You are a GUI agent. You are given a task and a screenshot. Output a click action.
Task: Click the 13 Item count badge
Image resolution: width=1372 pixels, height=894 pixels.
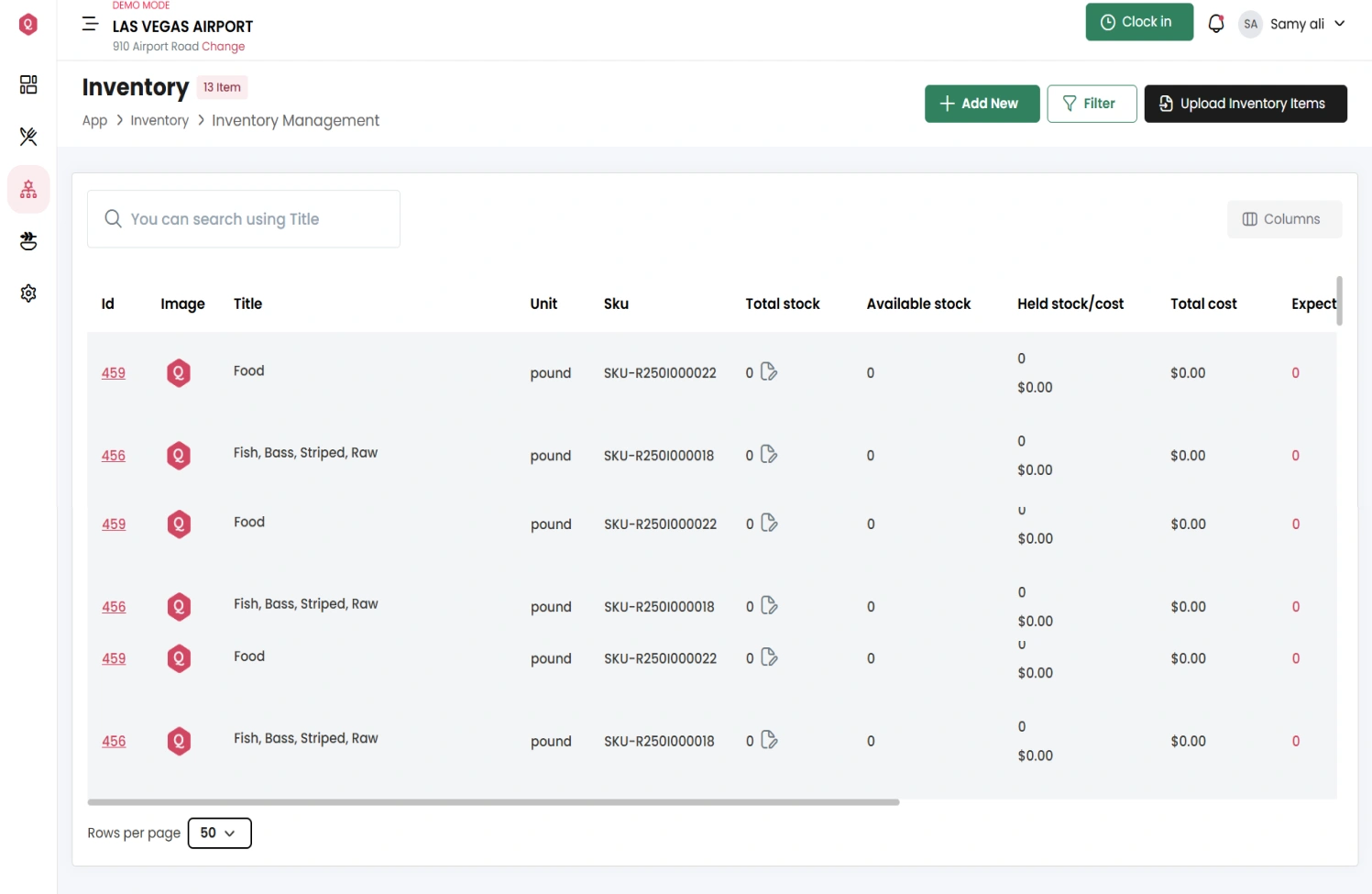pos(222,87)
